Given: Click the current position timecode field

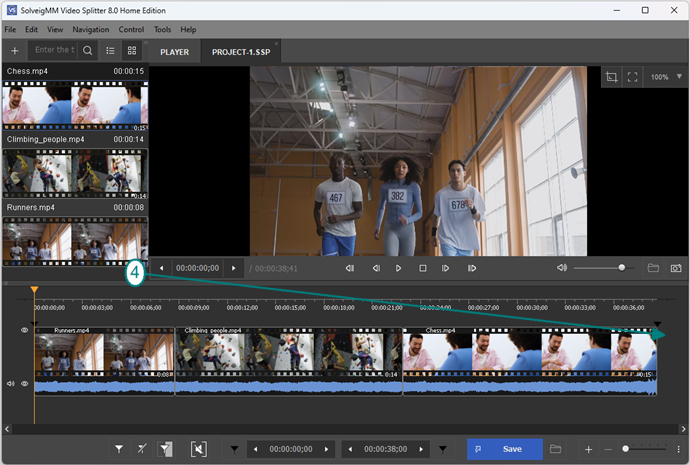Looking at the screenshot, I should point(198,268).
